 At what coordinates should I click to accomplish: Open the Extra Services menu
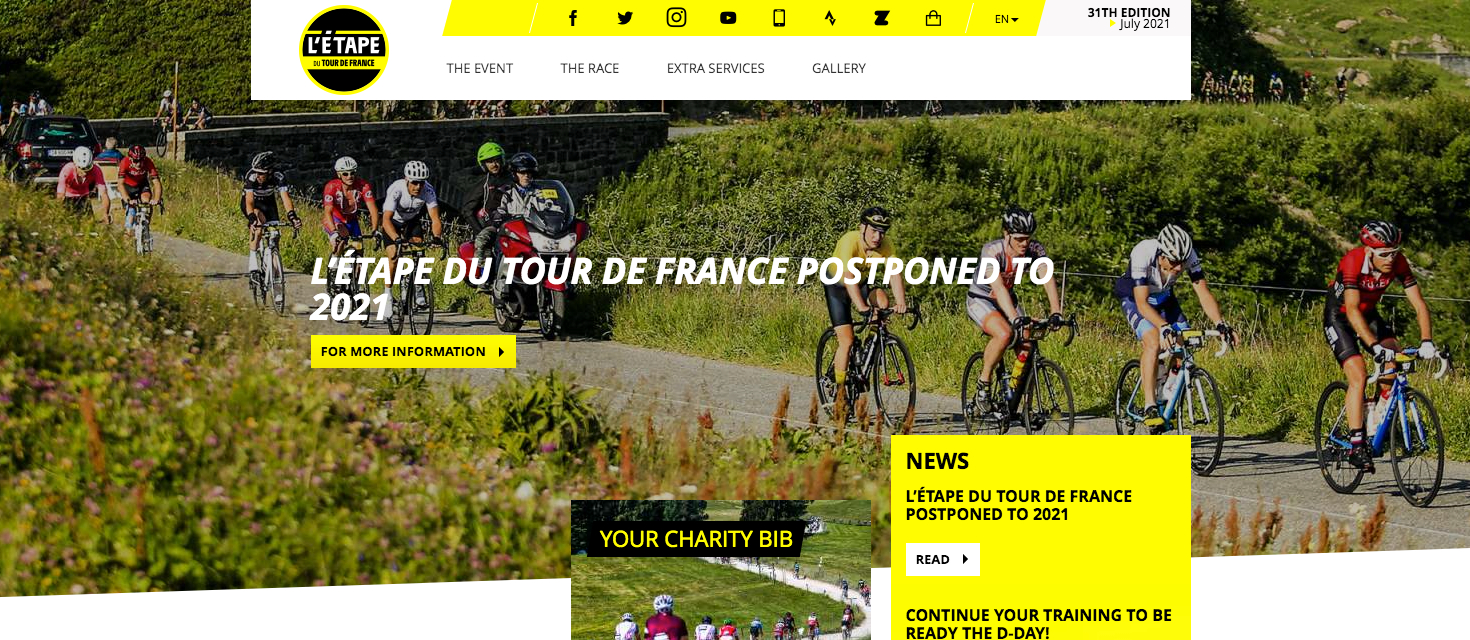tap(716, 68)
